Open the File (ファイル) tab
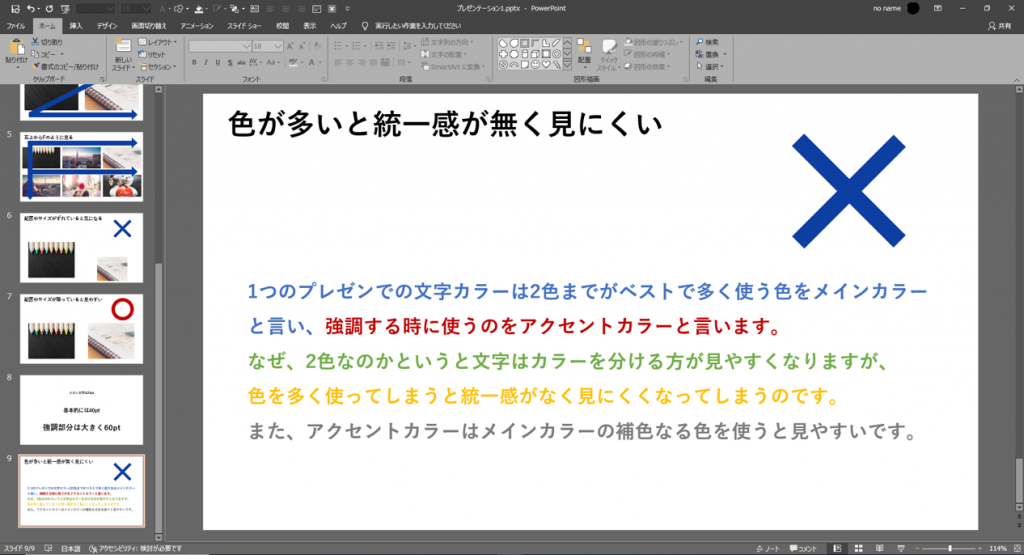This screenshot has width=1024, height=555. (16, 26)
